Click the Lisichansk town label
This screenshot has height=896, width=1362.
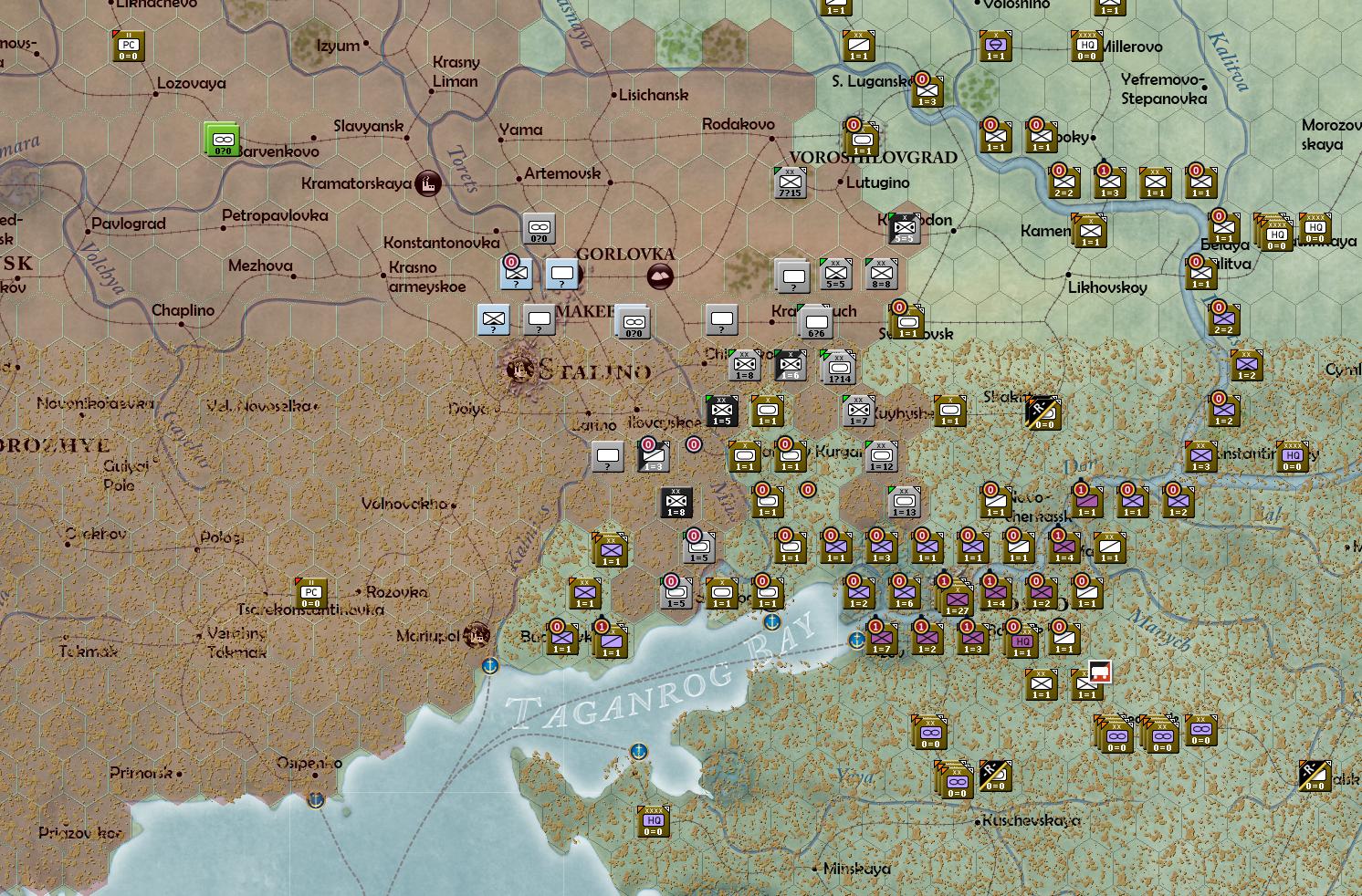(x=654, y=95)
